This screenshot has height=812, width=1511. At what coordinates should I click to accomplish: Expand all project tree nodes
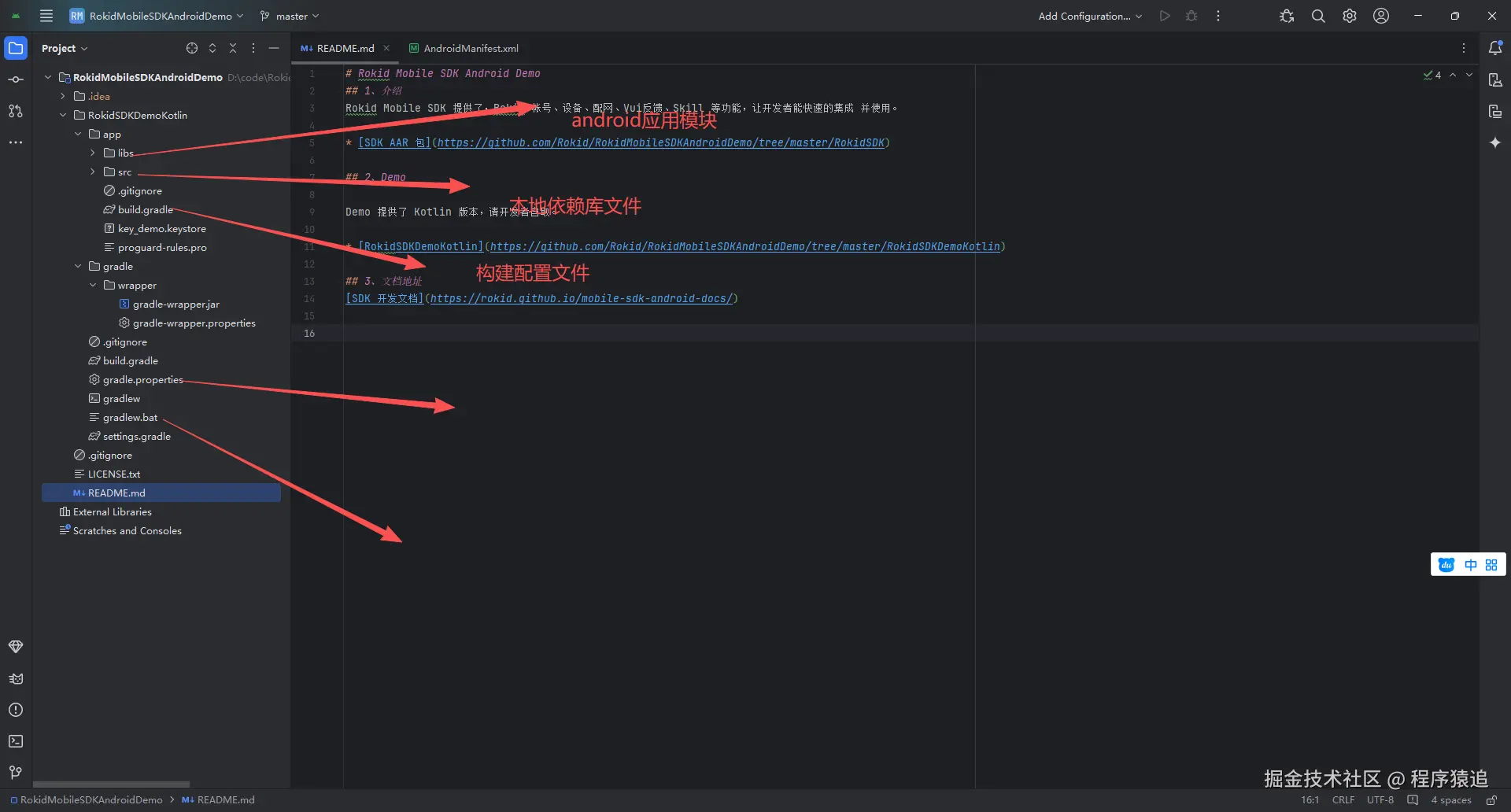212,48
